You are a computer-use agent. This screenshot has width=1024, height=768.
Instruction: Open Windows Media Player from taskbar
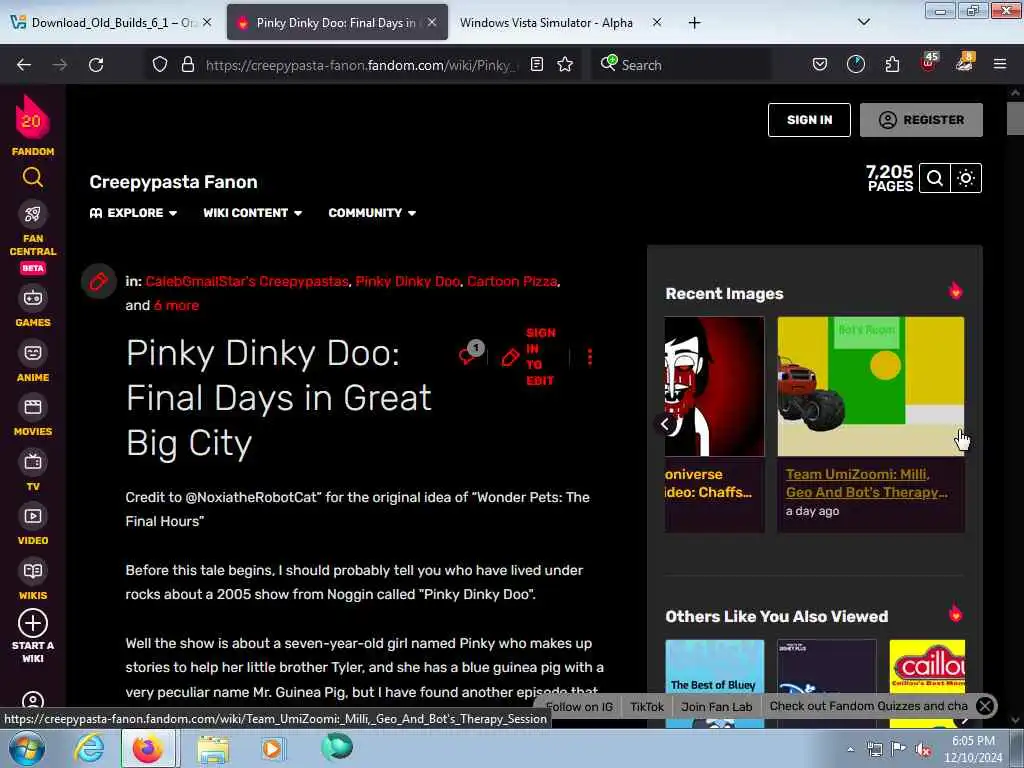coord(272,748)
